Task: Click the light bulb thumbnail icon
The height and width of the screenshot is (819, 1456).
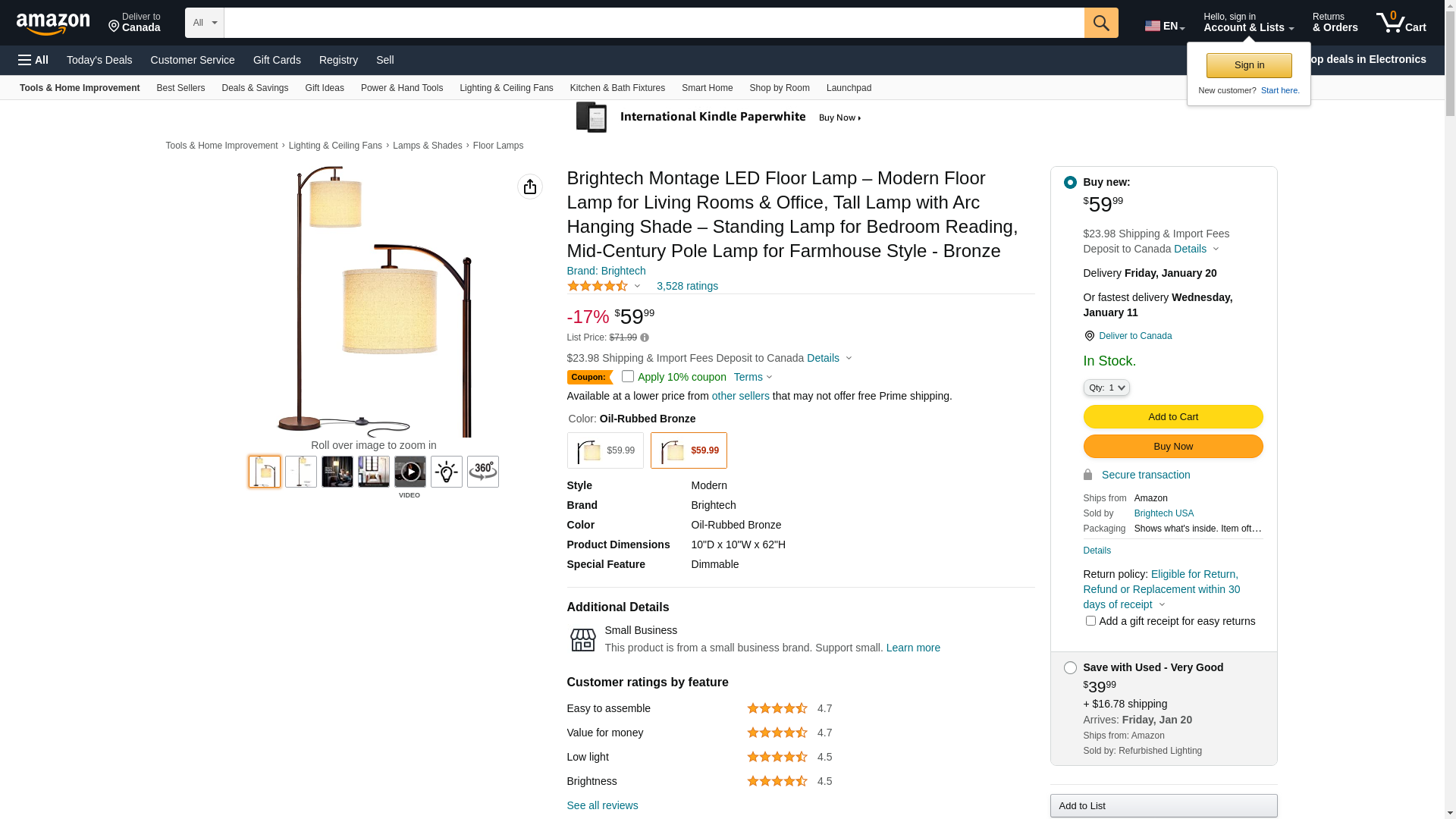Action: click(447, 472)
